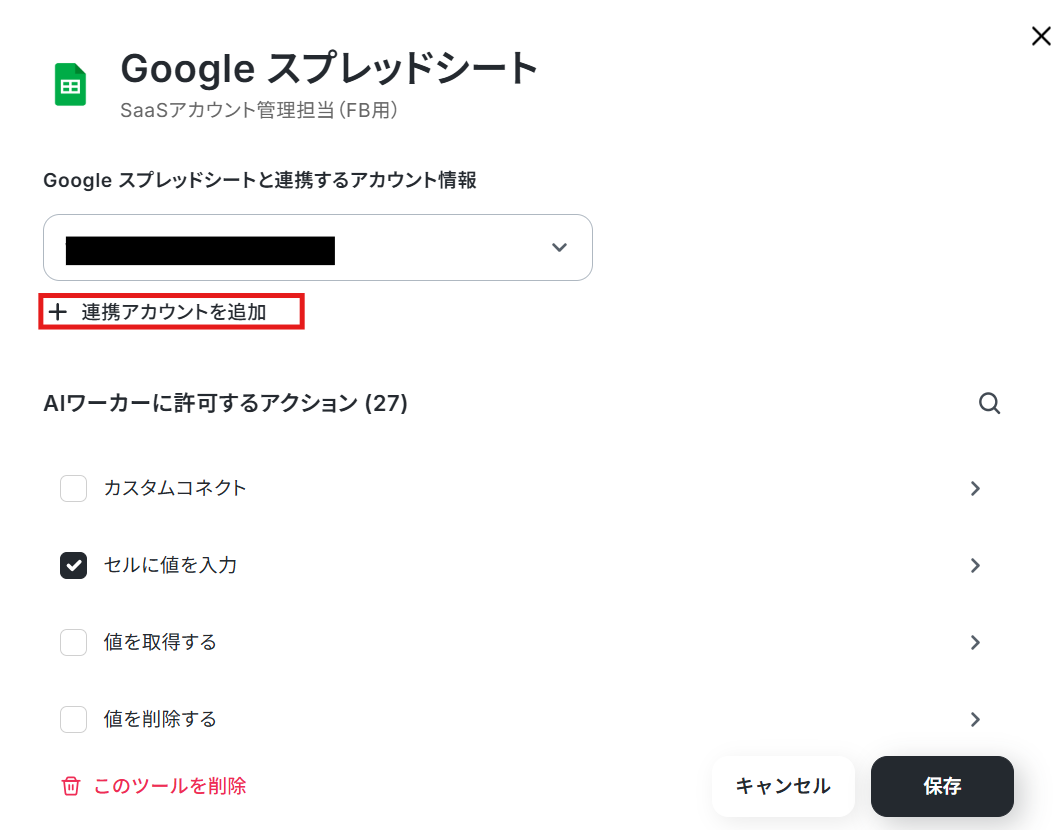
Task: Enable the 値を取得する checkbox
Action: 73,642
